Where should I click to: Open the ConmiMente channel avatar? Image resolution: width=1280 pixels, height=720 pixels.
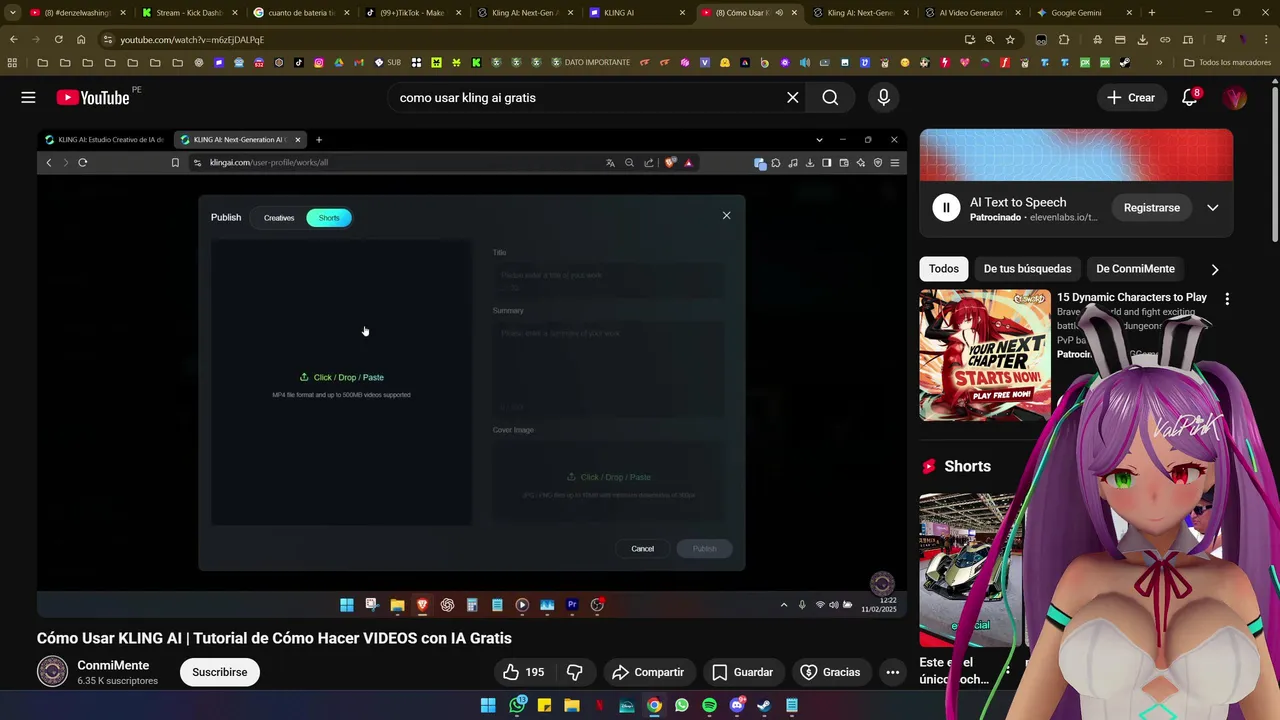[52, 671]
